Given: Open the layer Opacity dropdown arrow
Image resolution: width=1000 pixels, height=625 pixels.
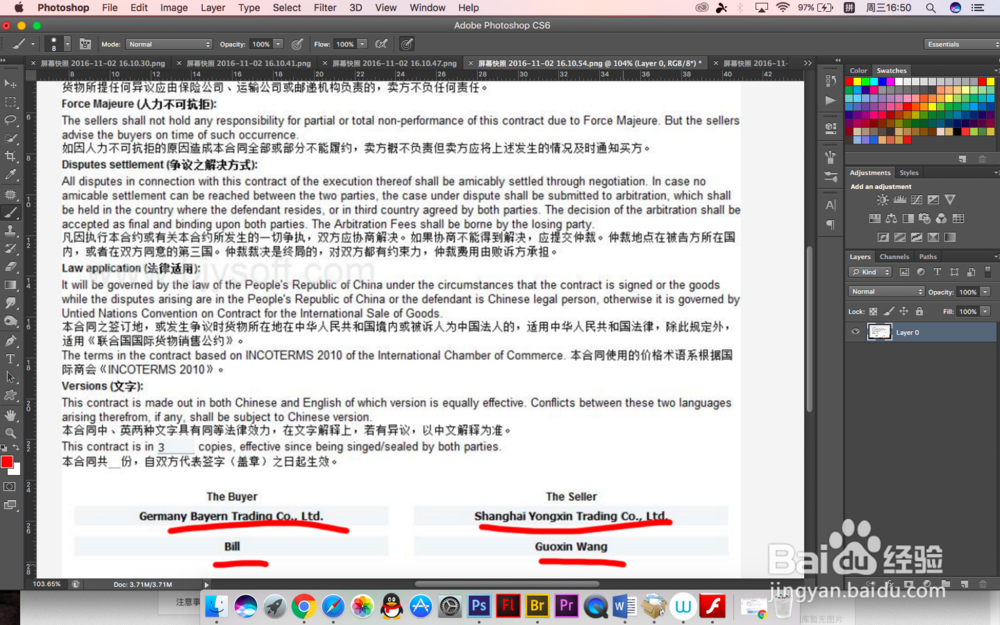Looking at the screenshot, I should [985, 291].
